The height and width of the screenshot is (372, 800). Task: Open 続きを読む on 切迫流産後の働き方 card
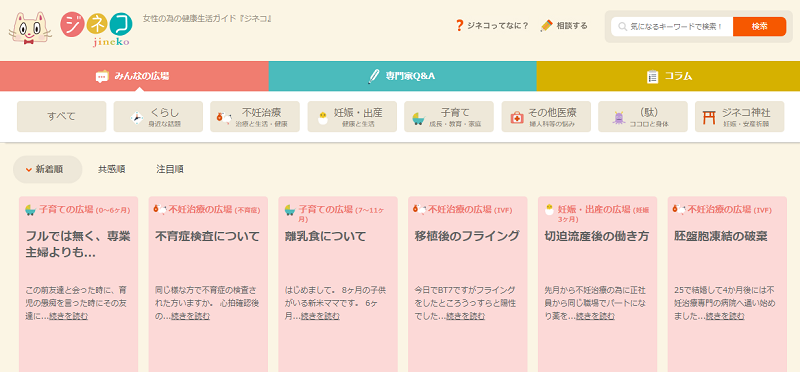pos(595,316)
